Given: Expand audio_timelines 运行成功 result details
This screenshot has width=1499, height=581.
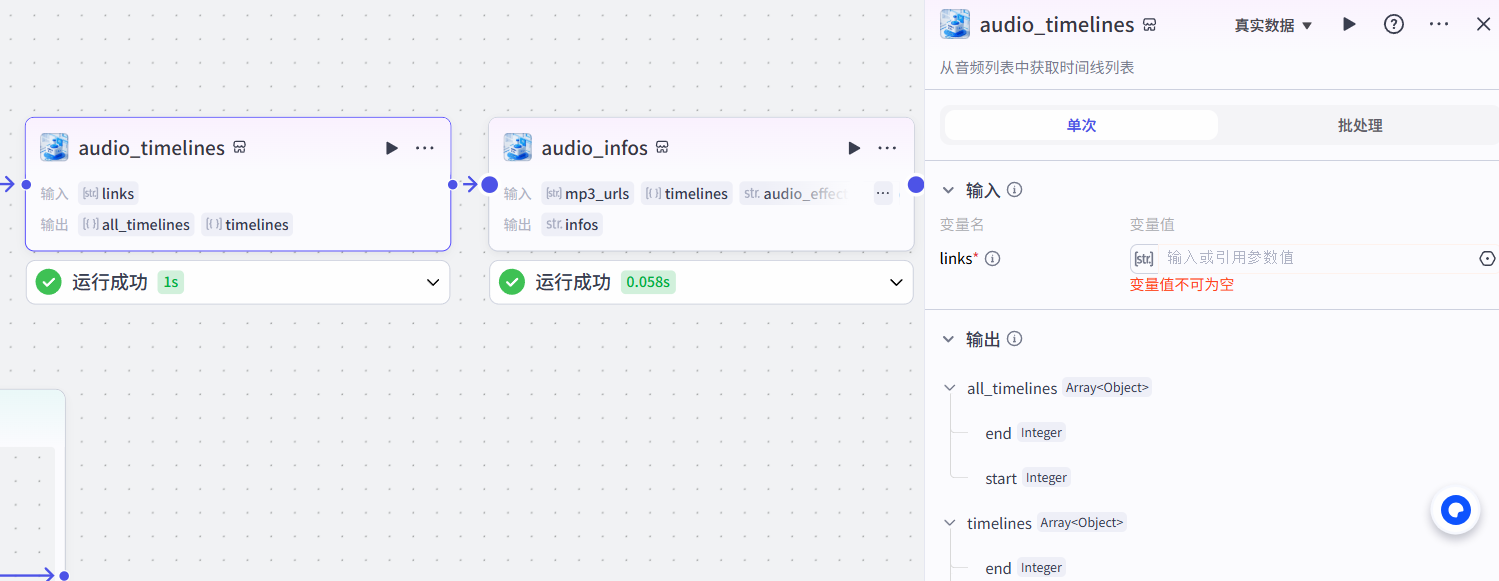Looking at the screenshot, I should [x=433, y=283].
